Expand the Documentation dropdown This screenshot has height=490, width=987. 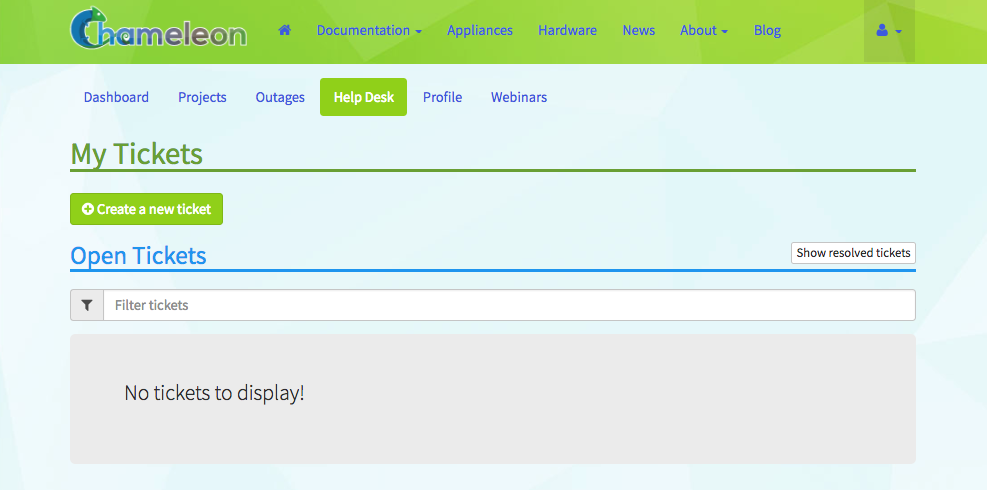point(369,30)
